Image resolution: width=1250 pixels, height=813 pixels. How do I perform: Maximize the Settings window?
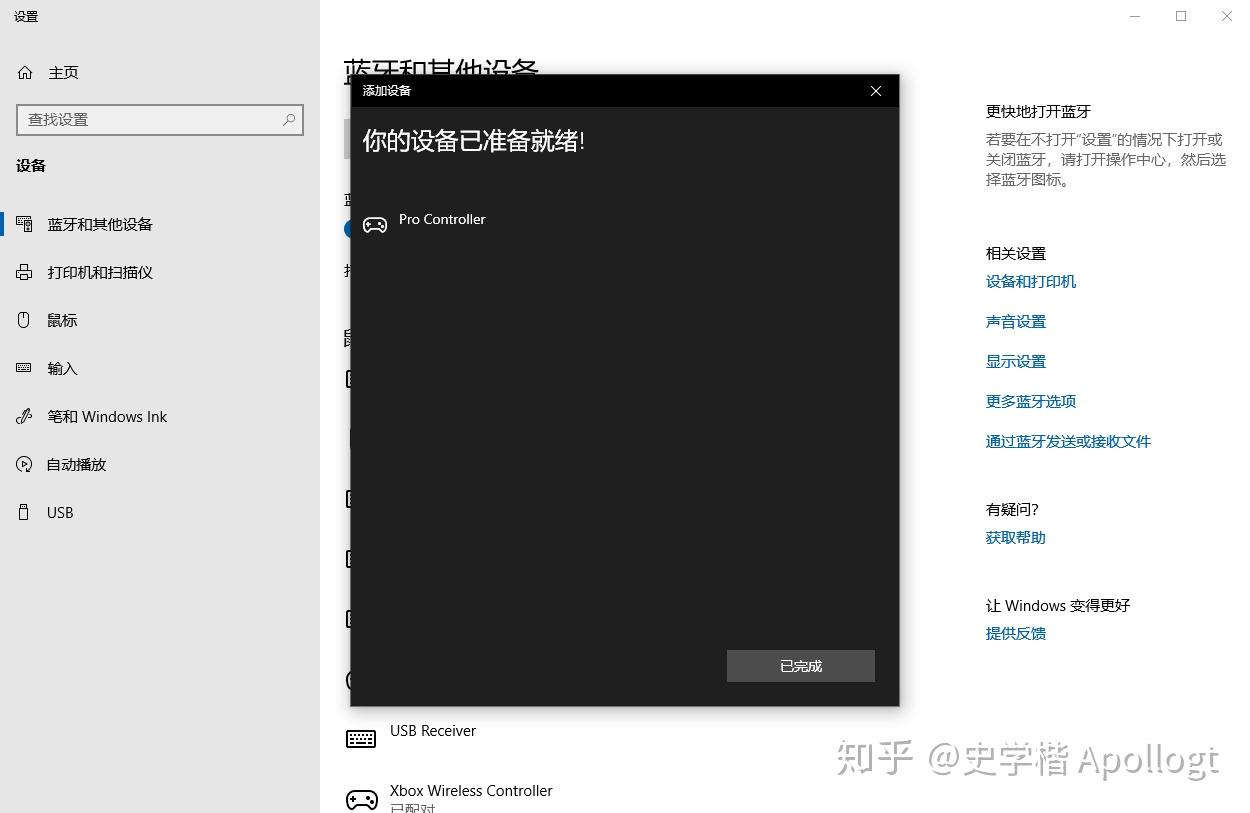tap(1181, 16)
